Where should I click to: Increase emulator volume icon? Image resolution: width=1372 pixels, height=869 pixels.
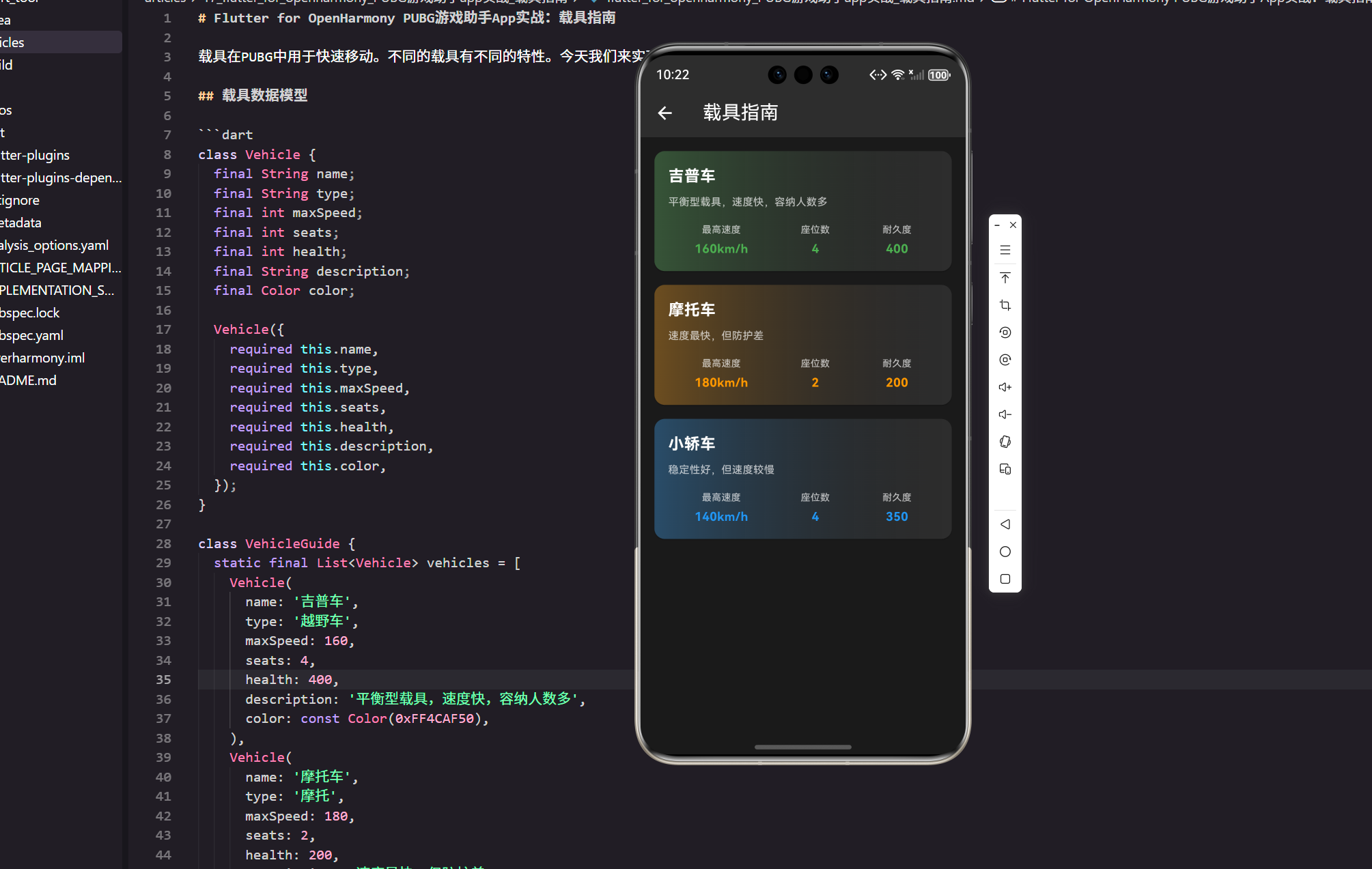[x=1005, y=387]
